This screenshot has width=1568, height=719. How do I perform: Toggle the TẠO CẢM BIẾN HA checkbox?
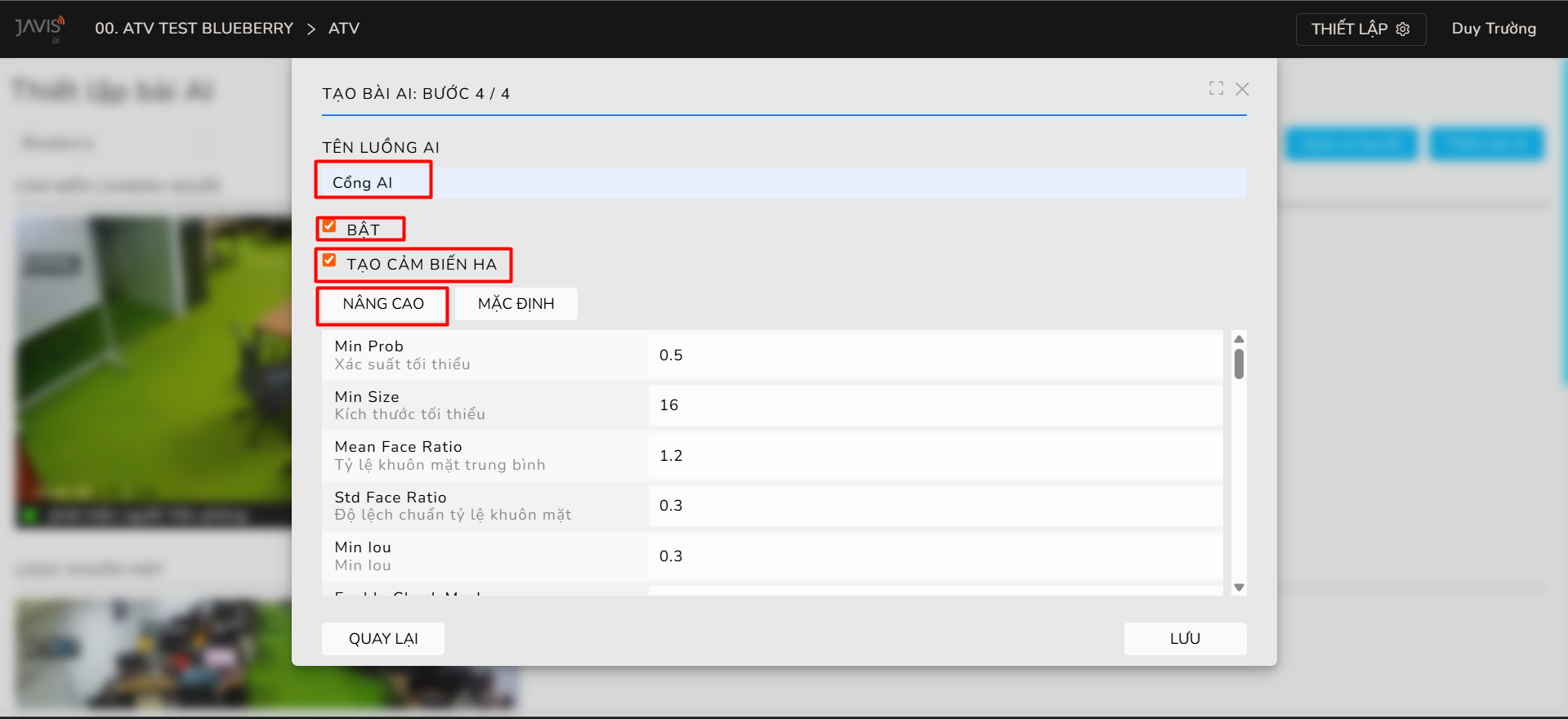[329, 261]
